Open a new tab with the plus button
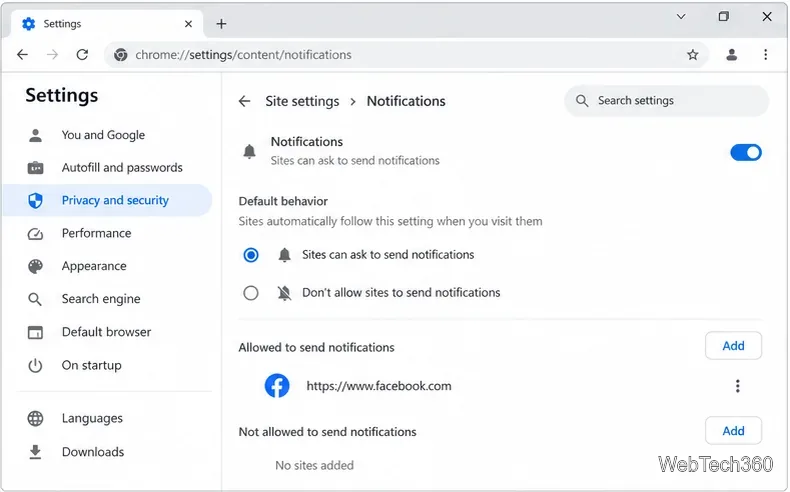The height and width of the screenshot is (492, 790). [221, 24]
